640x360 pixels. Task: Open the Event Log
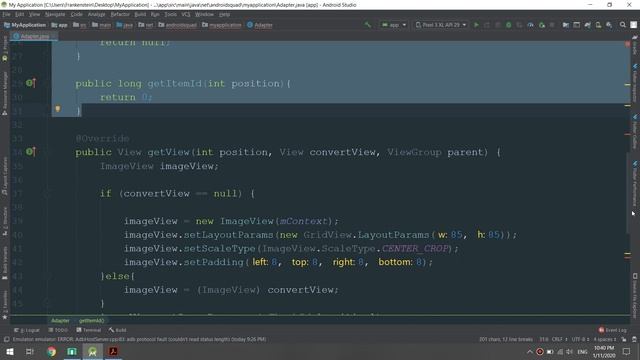pyautogui.click(x=612, y=330)
